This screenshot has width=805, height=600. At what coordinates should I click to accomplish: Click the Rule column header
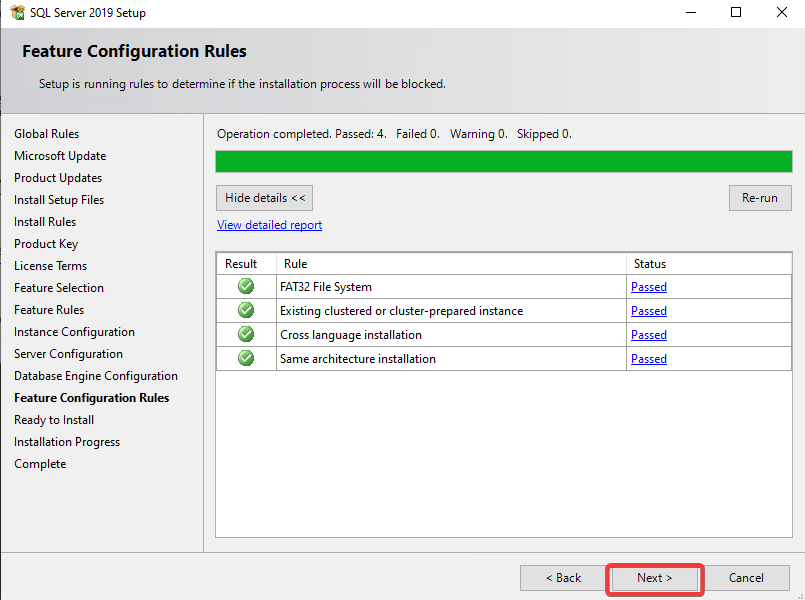click(451, 264)
